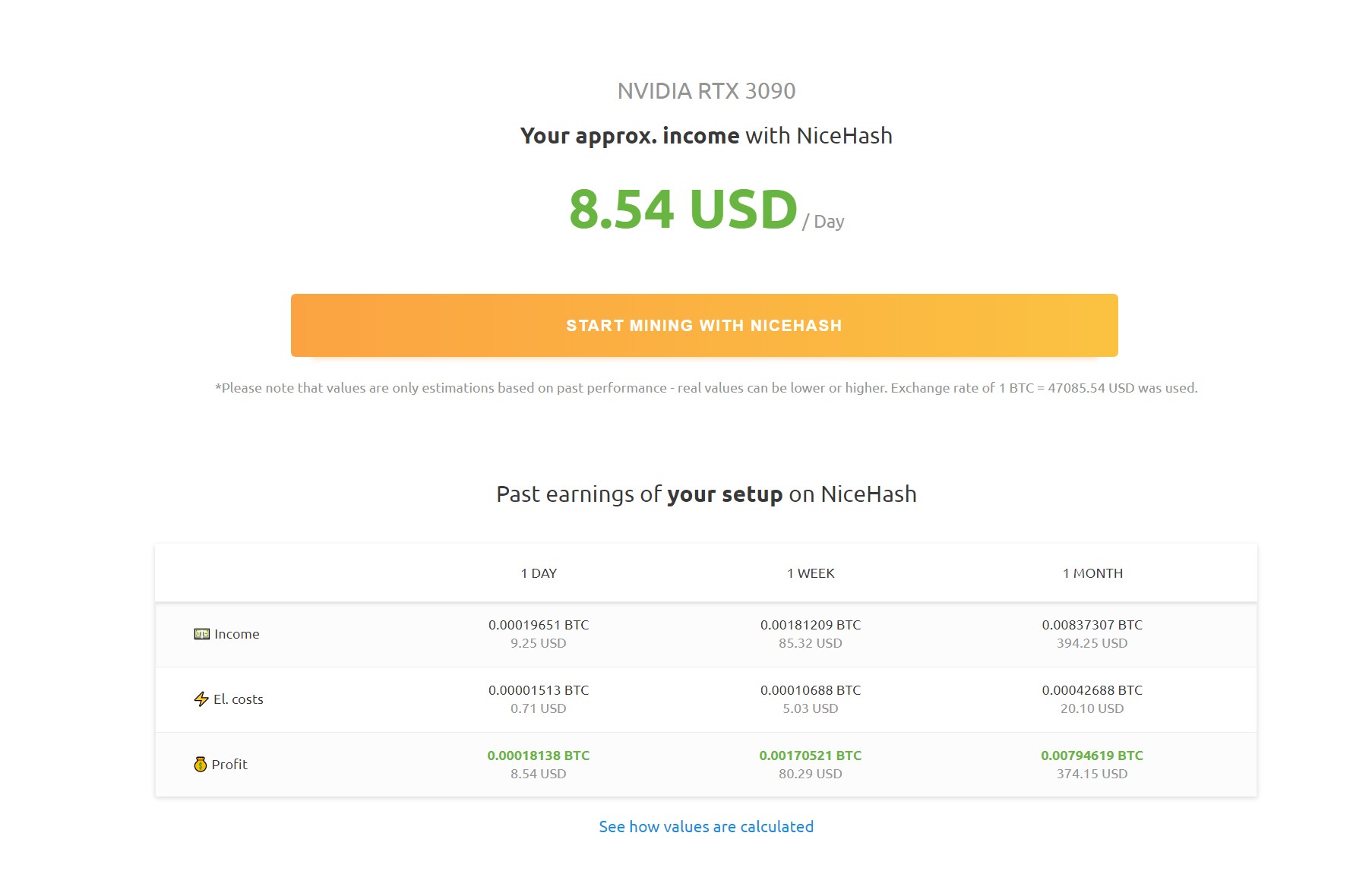Click the 8.54 USD daily profit in table

[x=539, y=774]
